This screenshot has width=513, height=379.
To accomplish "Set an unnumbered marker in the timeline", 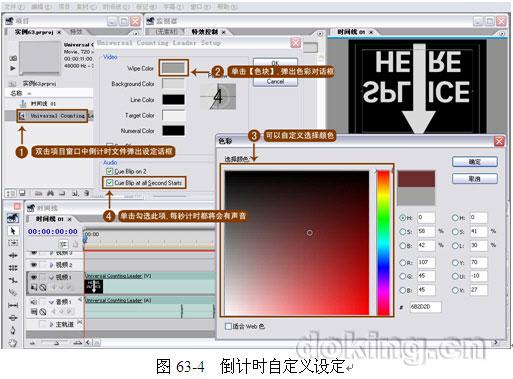I will click(x=75, y=244).
